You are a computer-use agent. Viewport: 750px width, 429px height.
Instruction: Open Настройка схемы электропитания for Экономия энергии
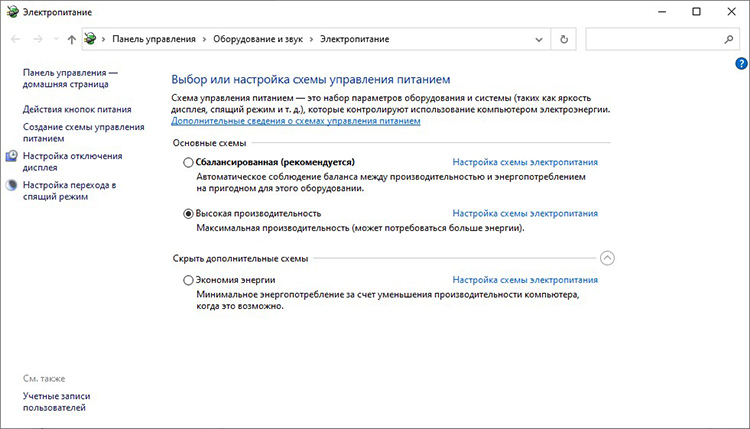click(525, 280)
